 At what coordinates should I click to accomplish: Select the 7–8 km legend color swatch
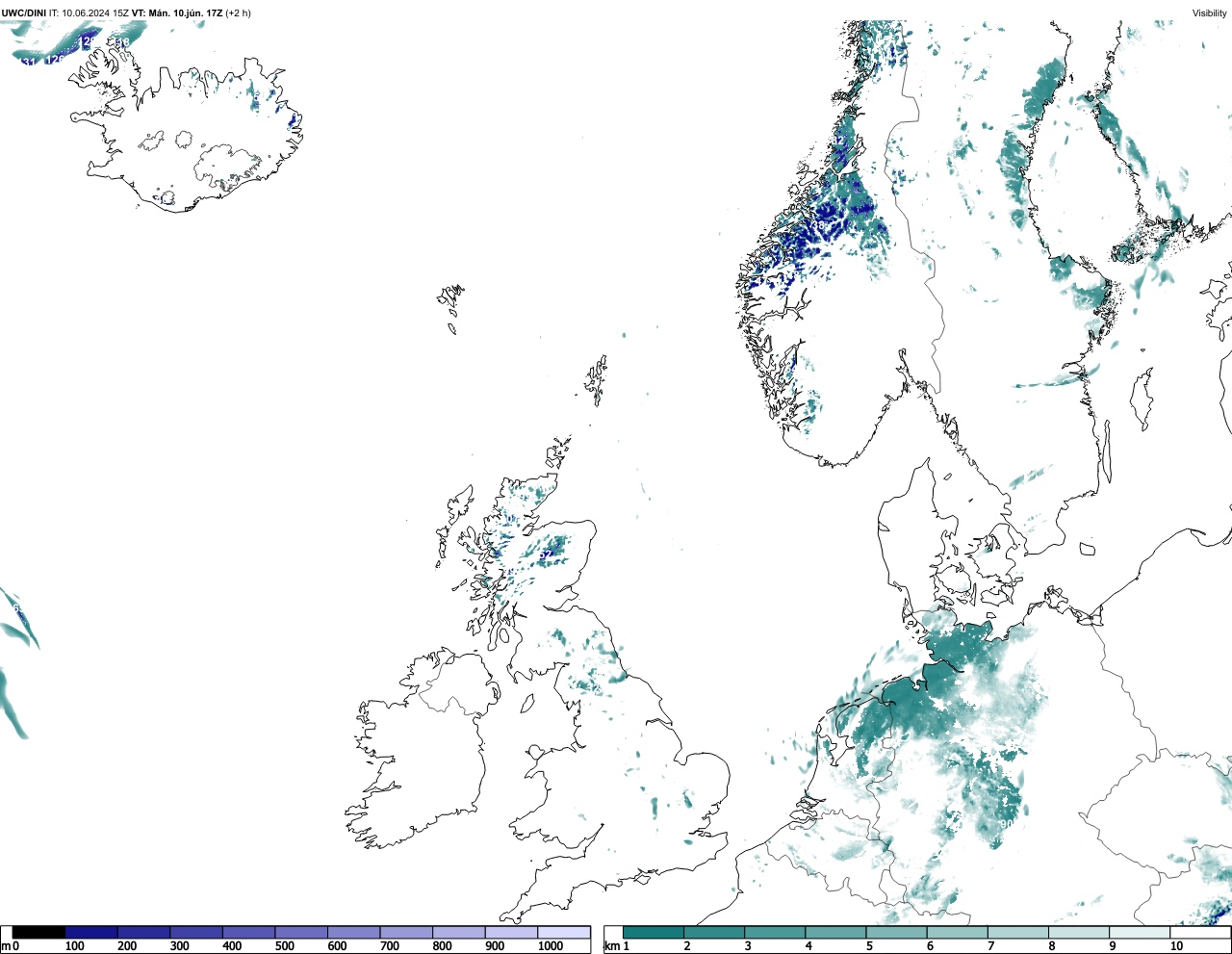pos(1017,932)
